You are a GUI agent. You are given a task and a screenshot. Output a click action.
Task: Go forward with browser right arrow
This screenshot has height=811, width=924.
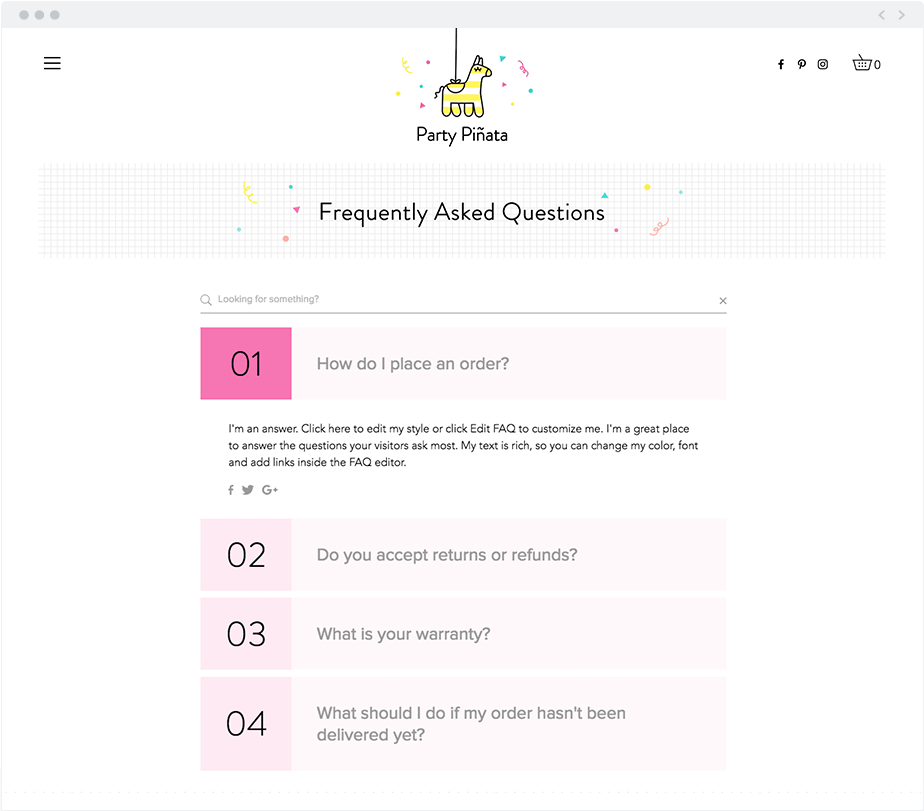tap(905, 15)
